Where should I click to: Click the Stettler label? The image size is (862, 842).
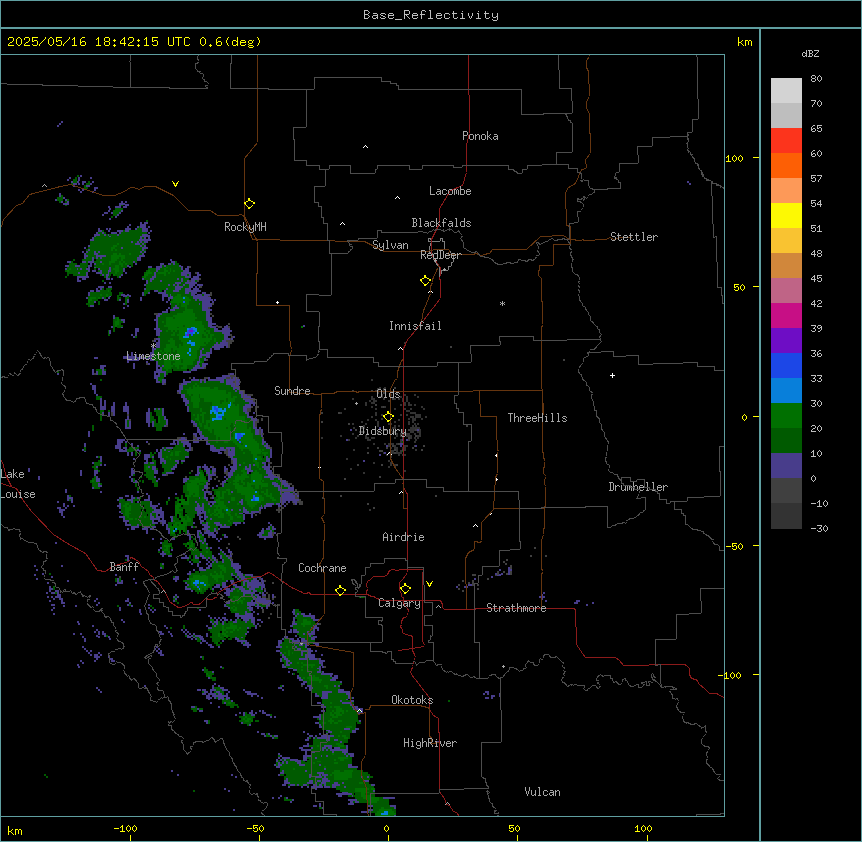click(633, 237)
